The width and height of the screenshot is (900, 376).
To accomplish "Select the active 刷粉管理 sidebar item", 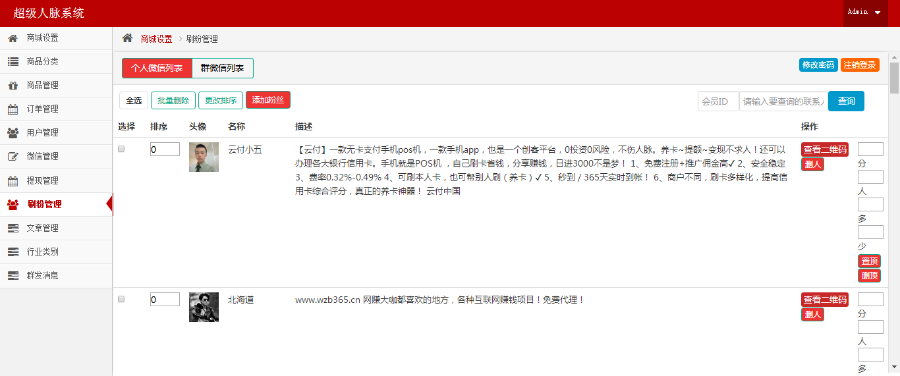I will tap(56, 204).
